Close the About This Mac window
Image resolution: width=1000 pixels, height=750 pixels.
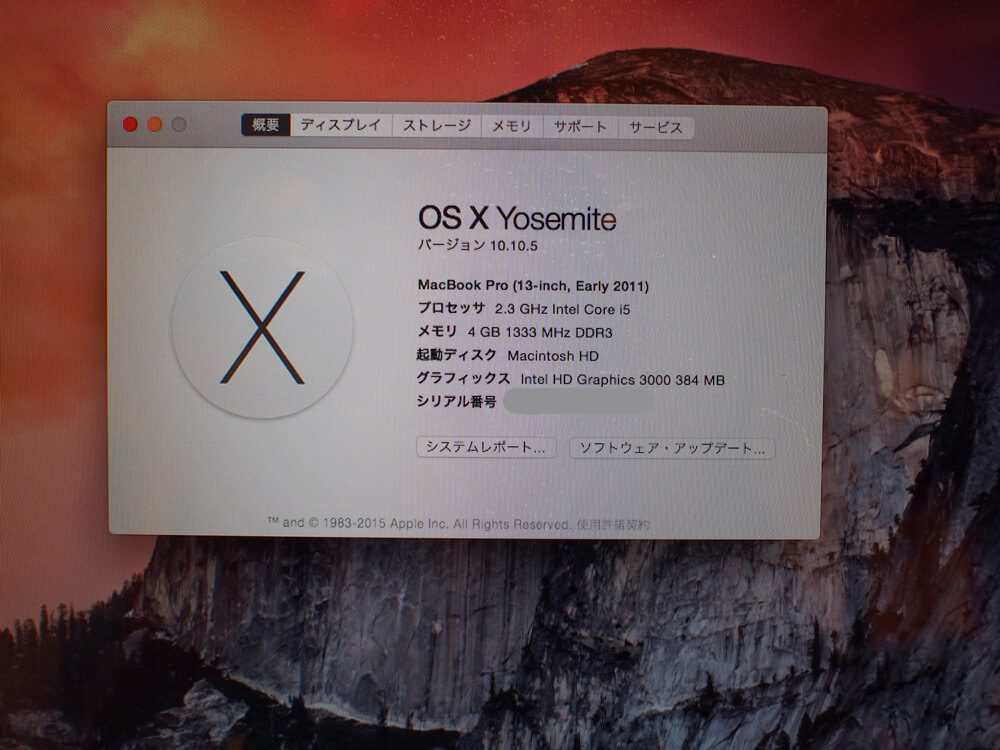click(130, 124)
